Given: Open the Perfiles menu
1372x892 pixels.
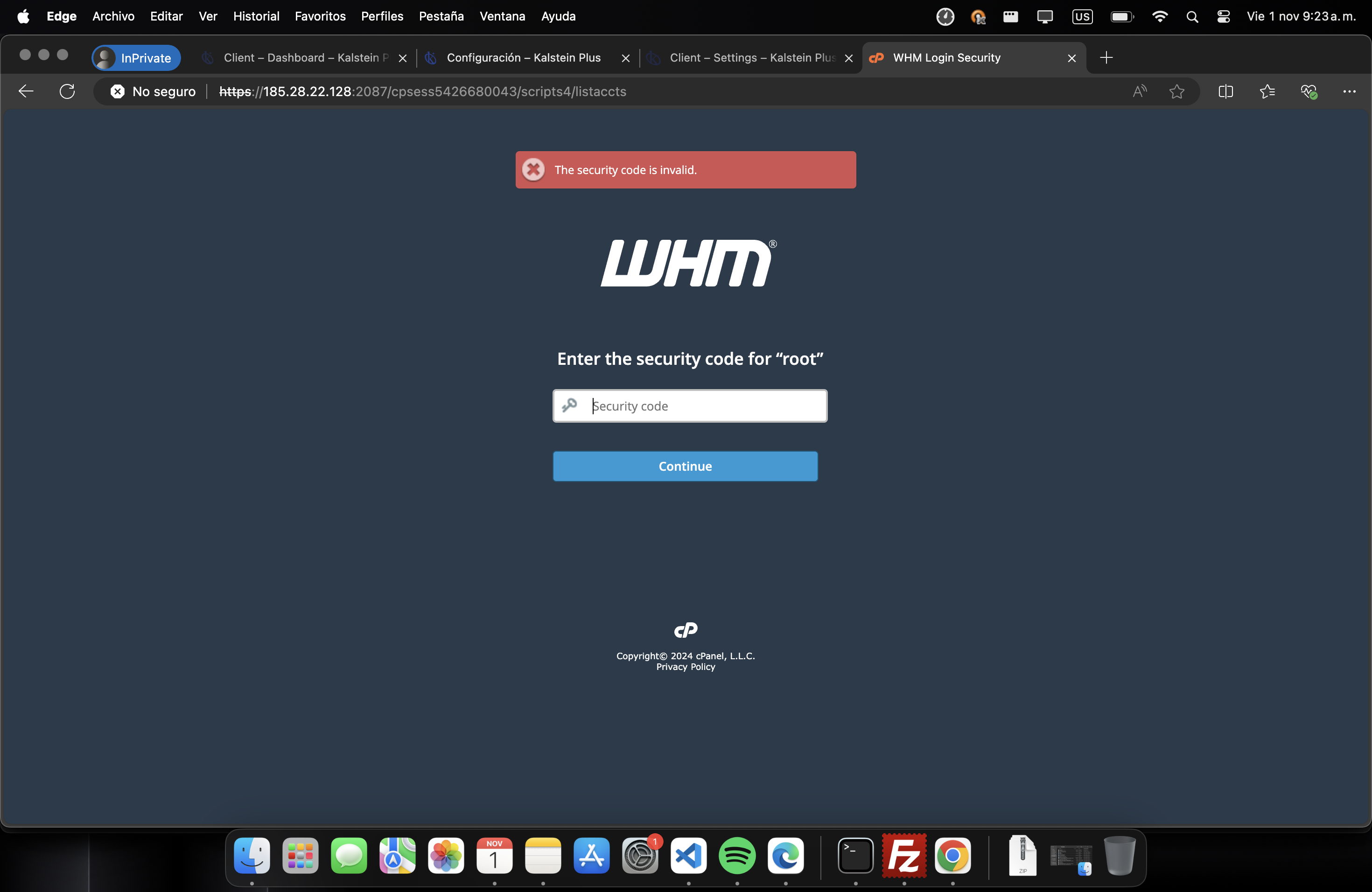Looking at the screenshot, I should click(382, 16).
